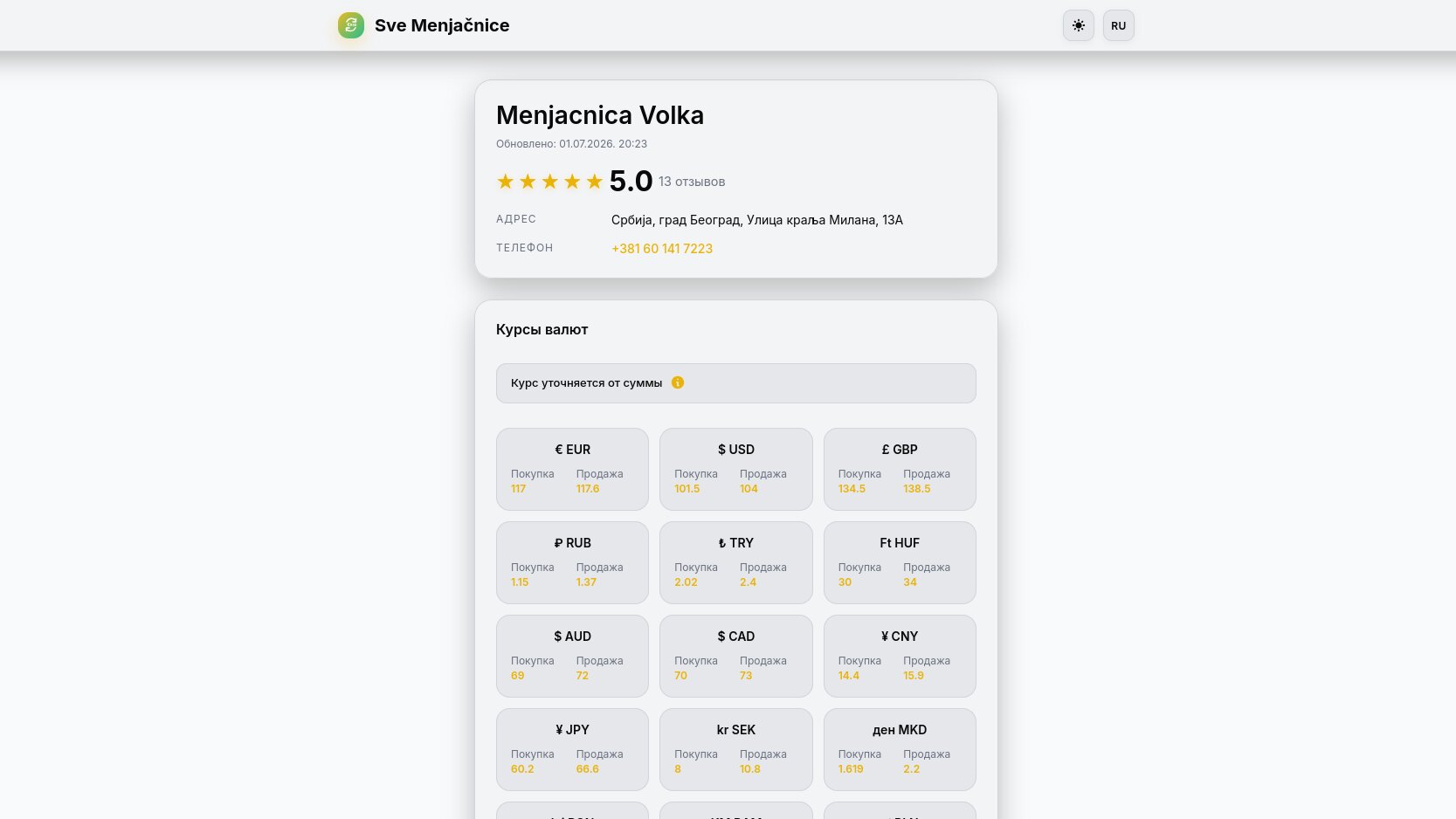Choose the TRY currency card
This screenshot has height=819, width=1456.
736,562
